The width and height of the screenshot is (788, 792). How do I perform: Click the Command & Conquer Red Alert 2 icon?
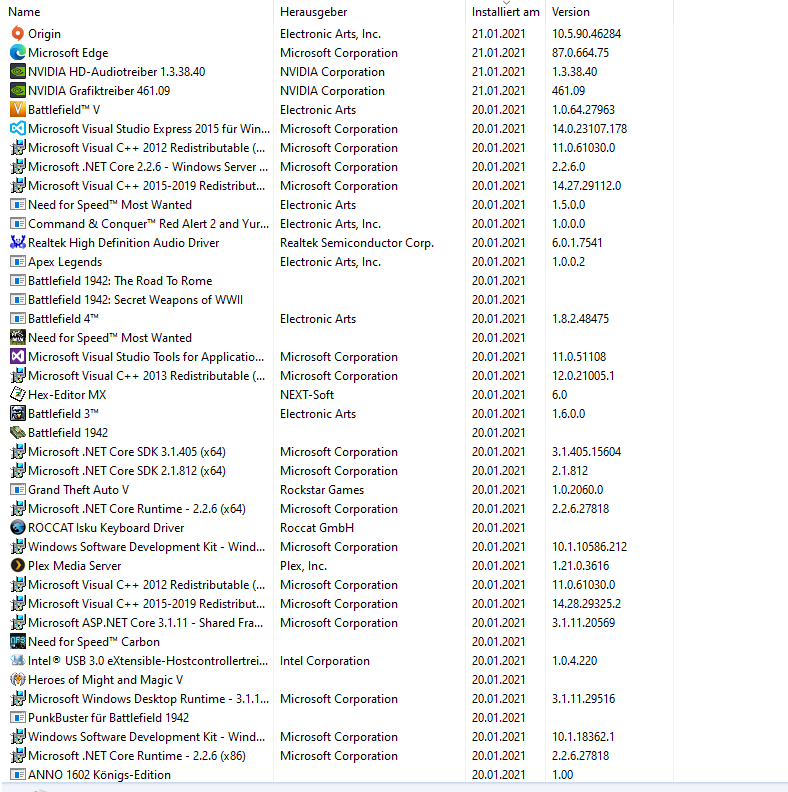18,224
